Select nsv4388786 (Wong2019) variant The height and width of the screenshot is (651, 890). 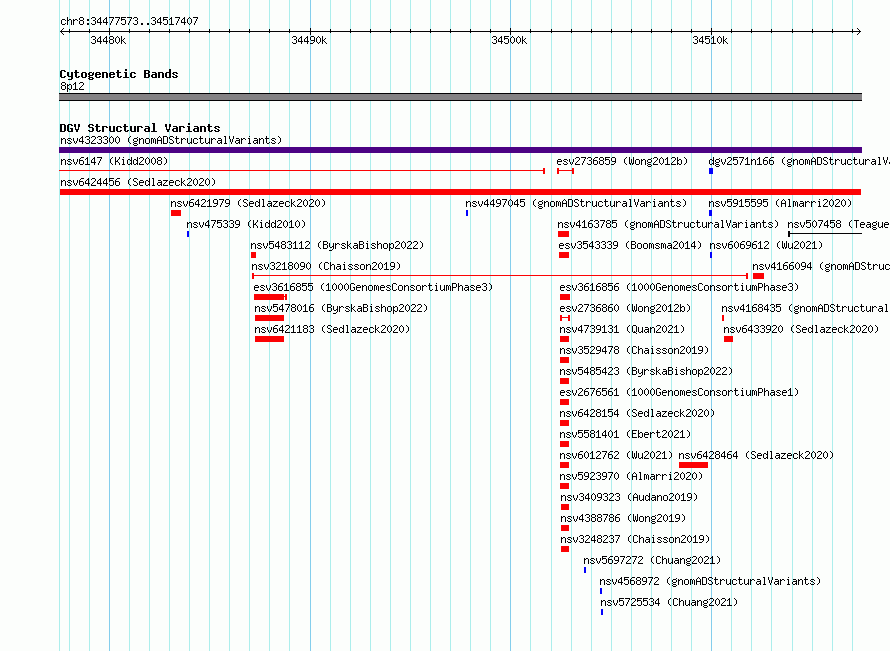(x=623, y=518)
